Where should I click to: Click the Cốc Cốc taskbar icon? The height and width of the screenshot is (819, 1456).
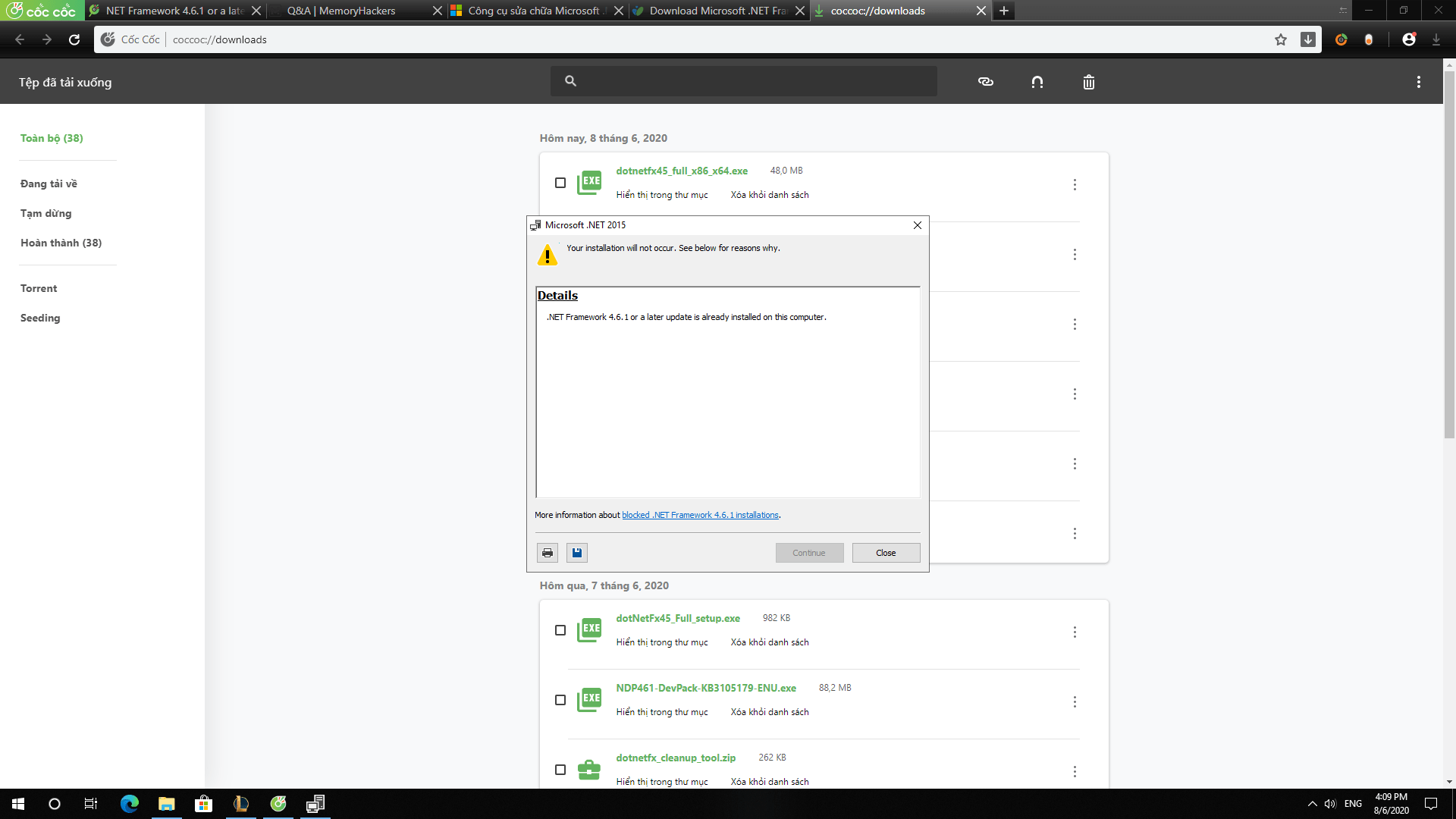(278, 804)
